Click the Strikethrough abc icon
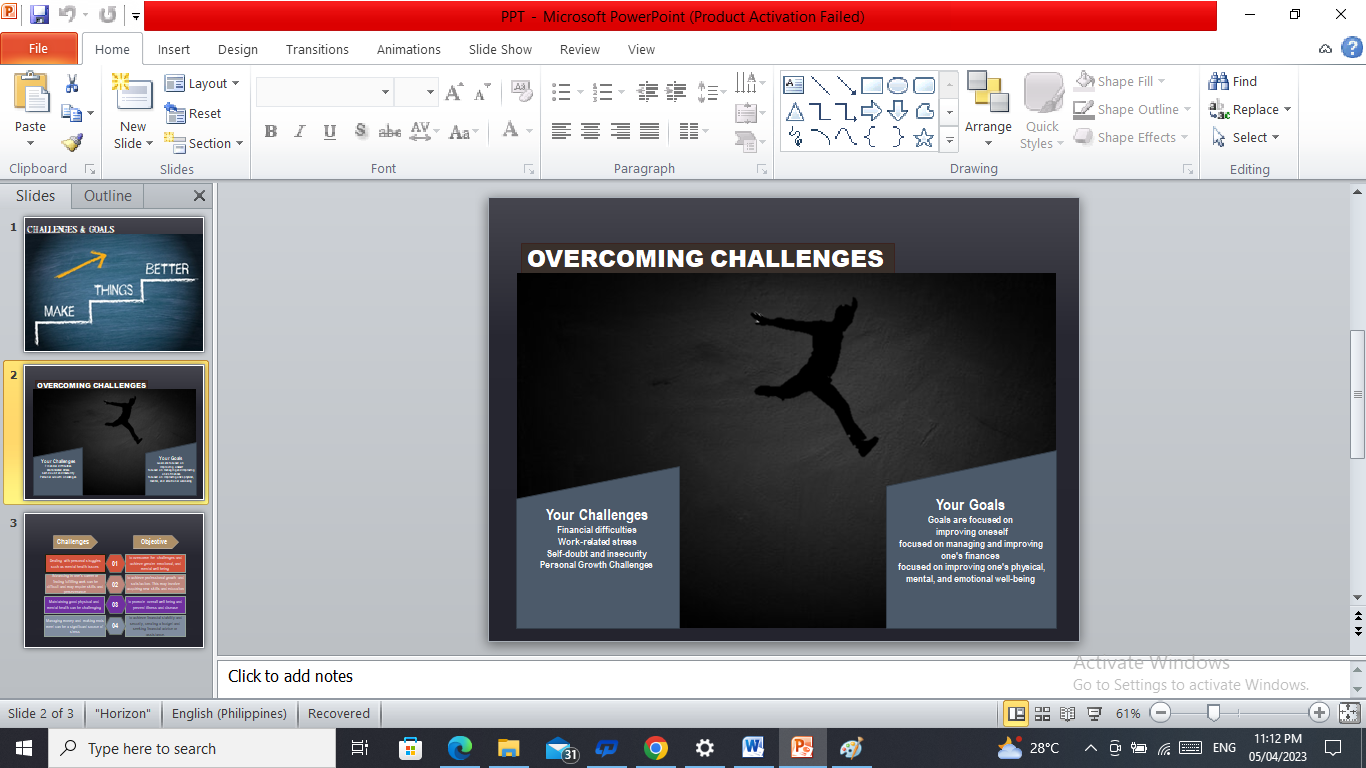 pyautogui.click(x=390, y=131)
